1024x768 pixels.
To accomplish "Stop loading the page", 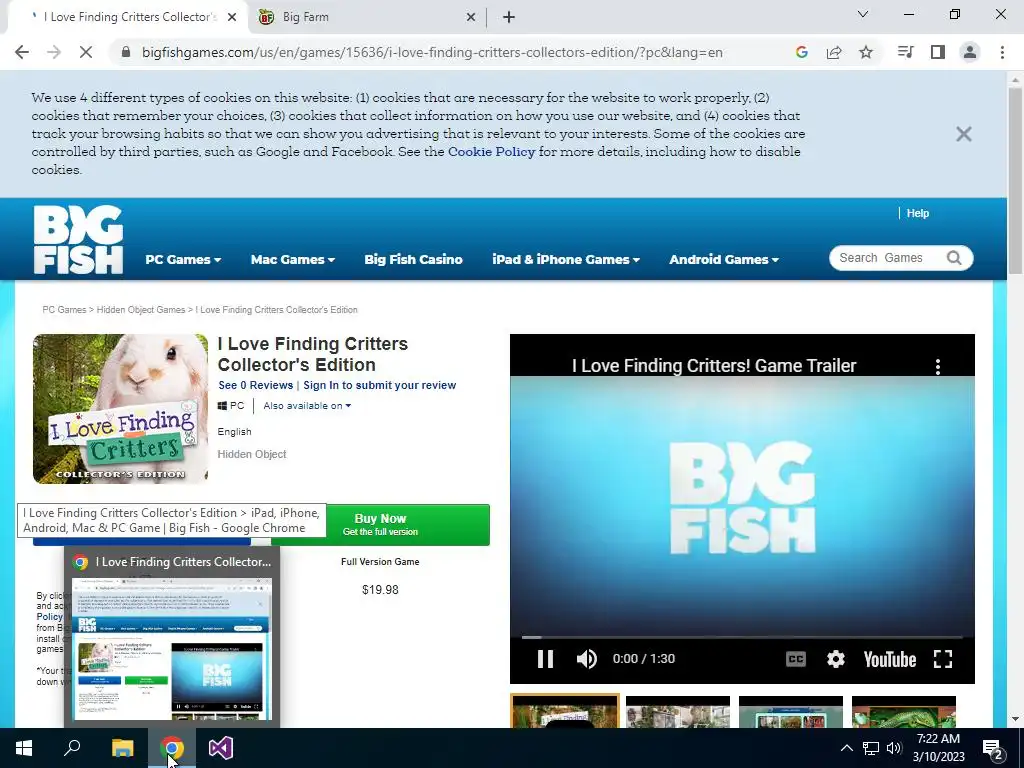I will [x=86, y=52].
